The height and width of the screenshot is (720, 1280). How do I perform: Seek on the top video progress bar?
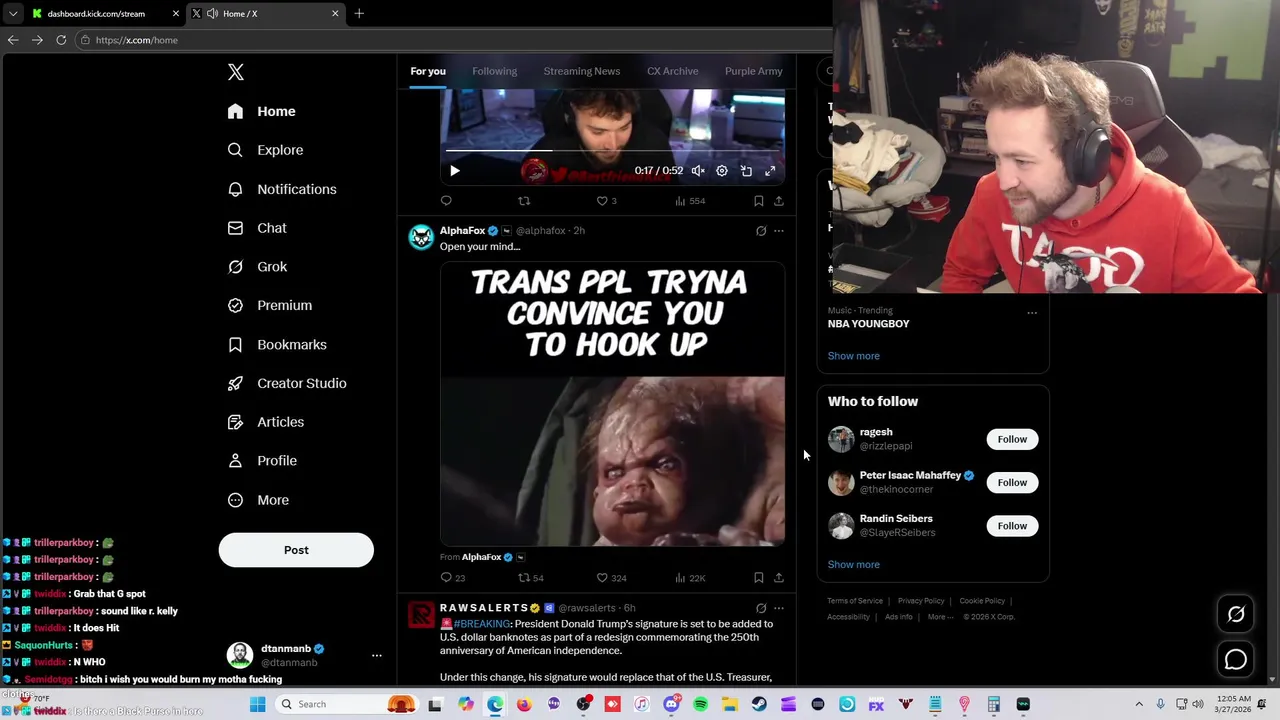click(612, 151)
